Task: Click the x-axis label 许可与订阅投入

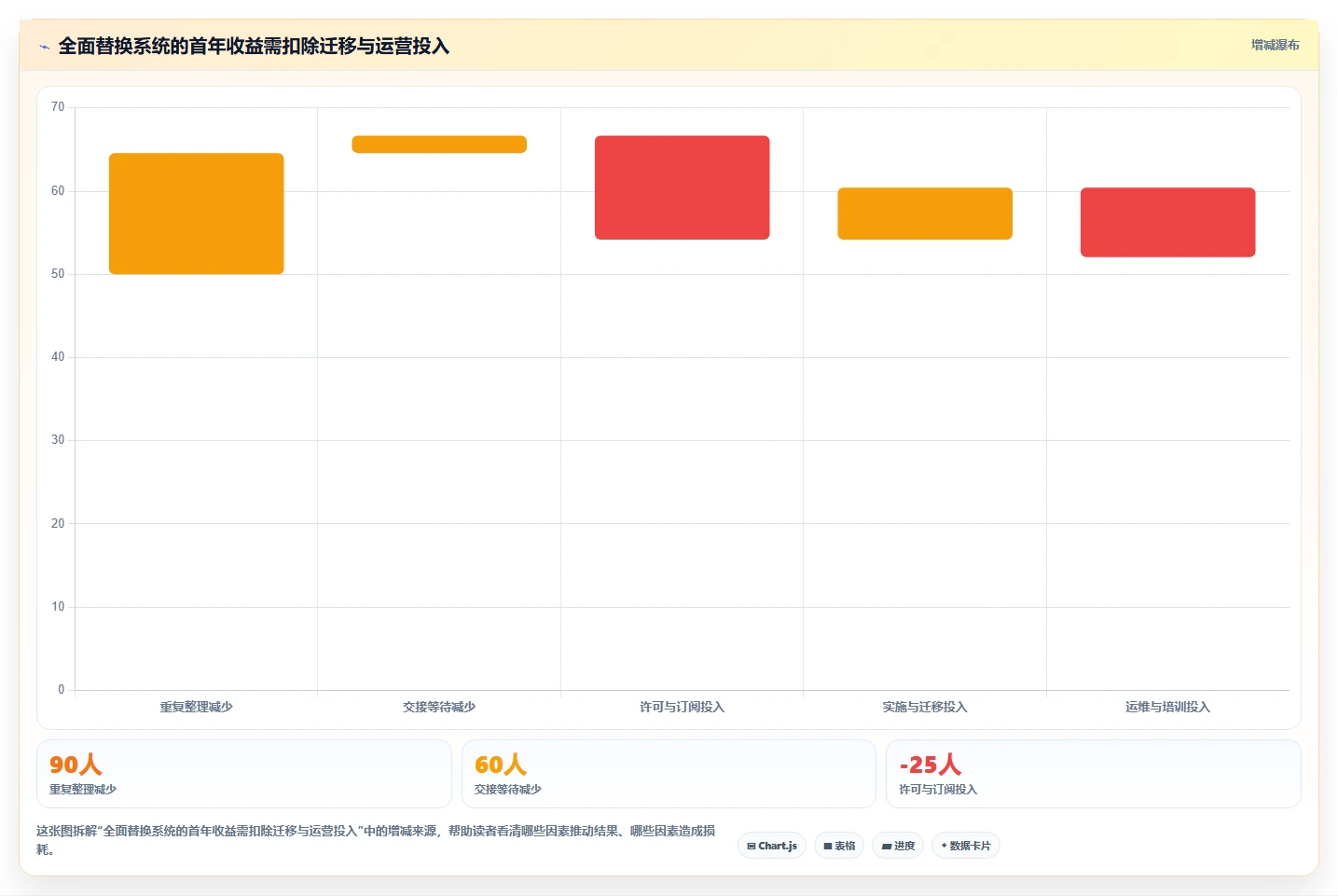Action: [x=683, y=707]
